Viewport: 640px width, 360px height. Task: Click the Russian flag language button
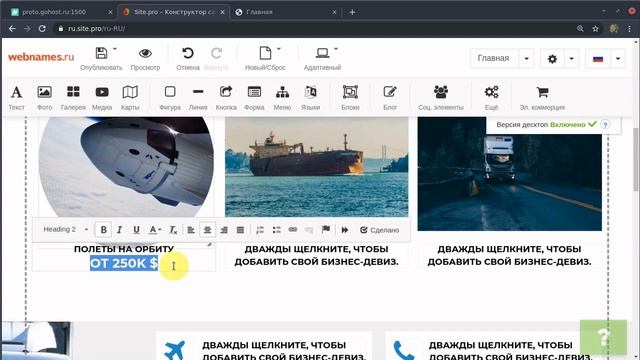[x=598, y=58]
